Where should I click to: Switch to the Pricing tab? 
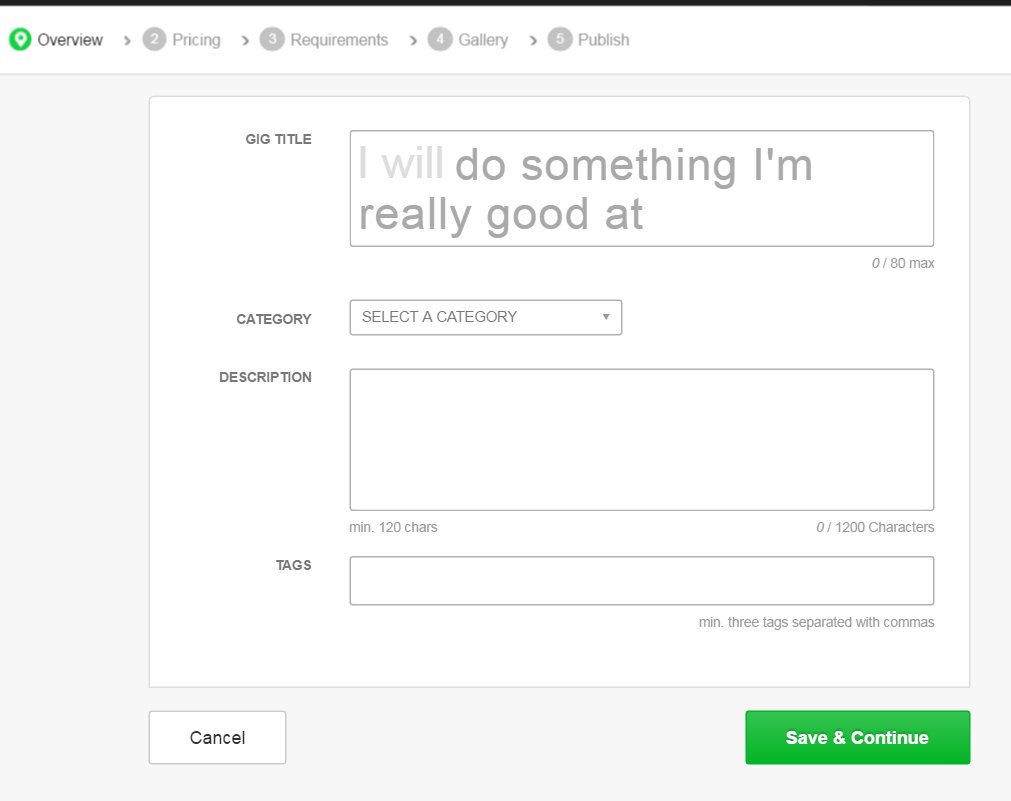[196, 39]
